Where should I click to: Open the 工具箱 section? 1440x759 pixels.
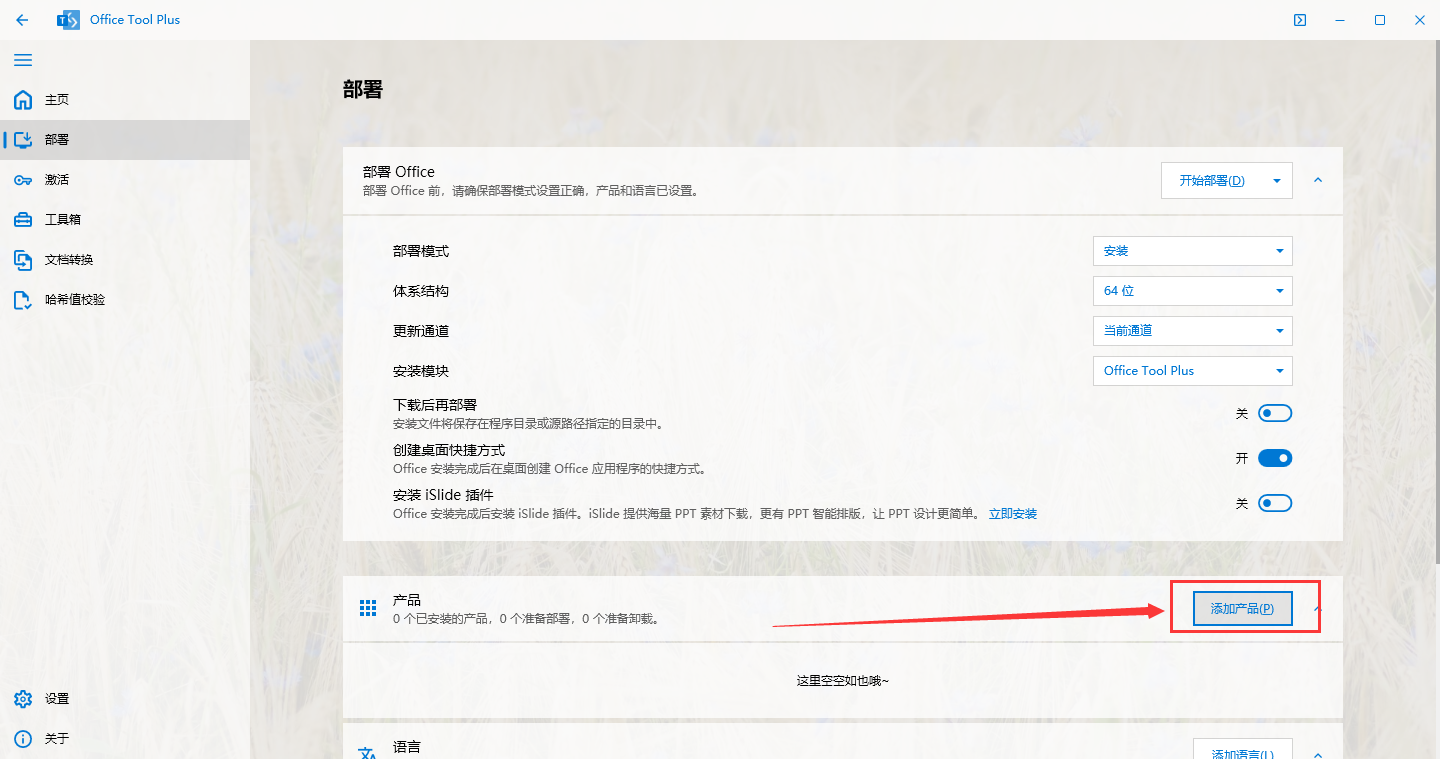click(x=57, y=219)
